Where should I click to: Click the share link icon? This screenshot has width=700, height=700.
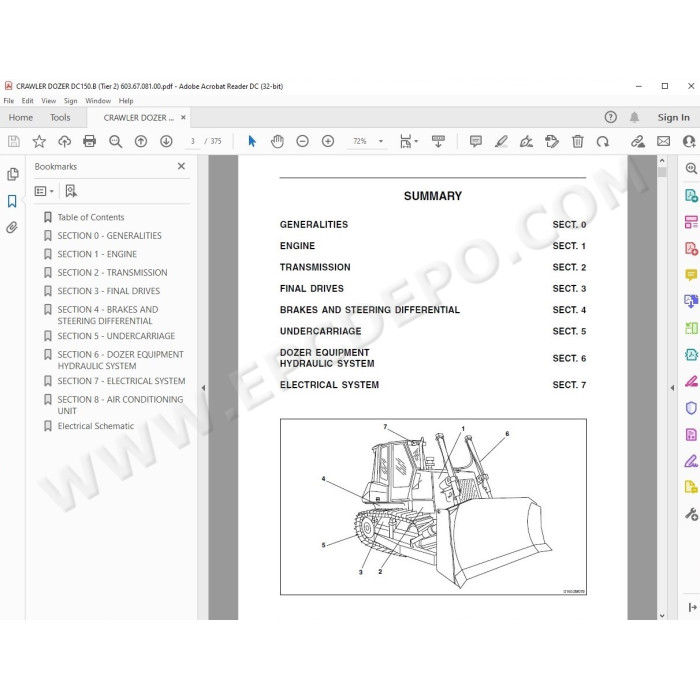point(638,142)
